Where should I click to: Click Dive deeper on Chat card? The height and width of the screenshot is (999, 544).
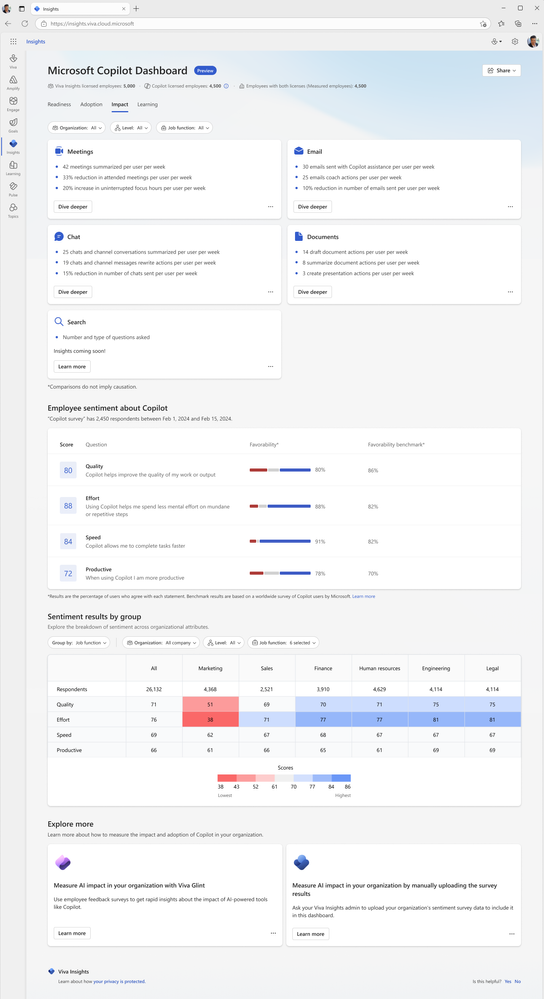point(73,292)
